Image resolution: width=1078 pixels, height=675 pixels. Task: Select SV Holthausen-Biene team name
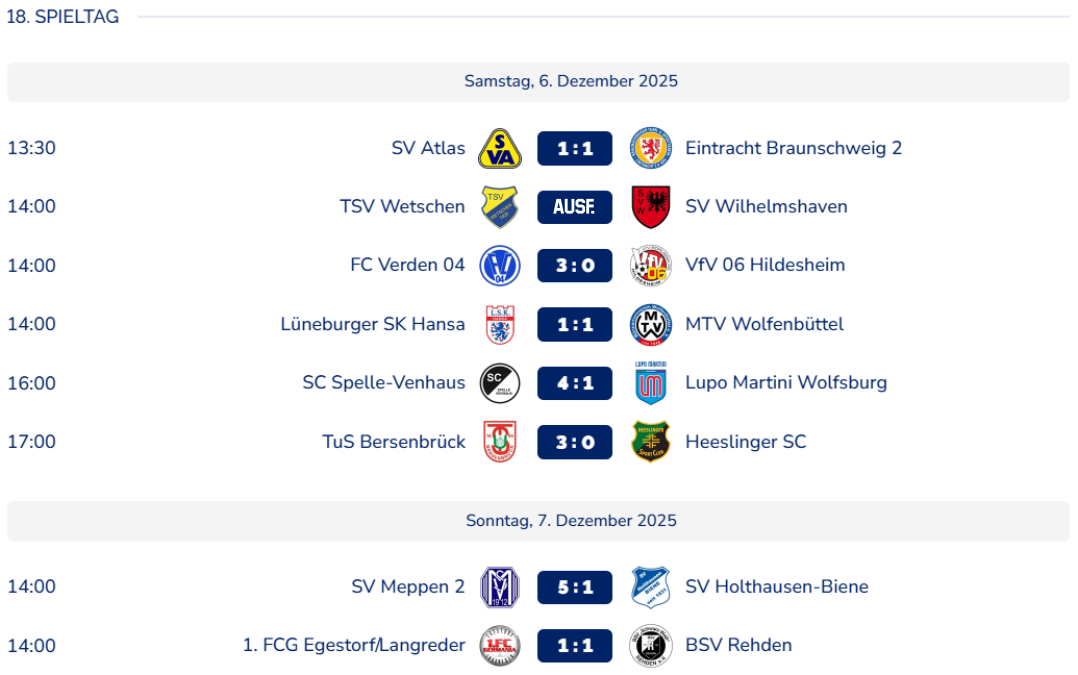tap(777, 587)
